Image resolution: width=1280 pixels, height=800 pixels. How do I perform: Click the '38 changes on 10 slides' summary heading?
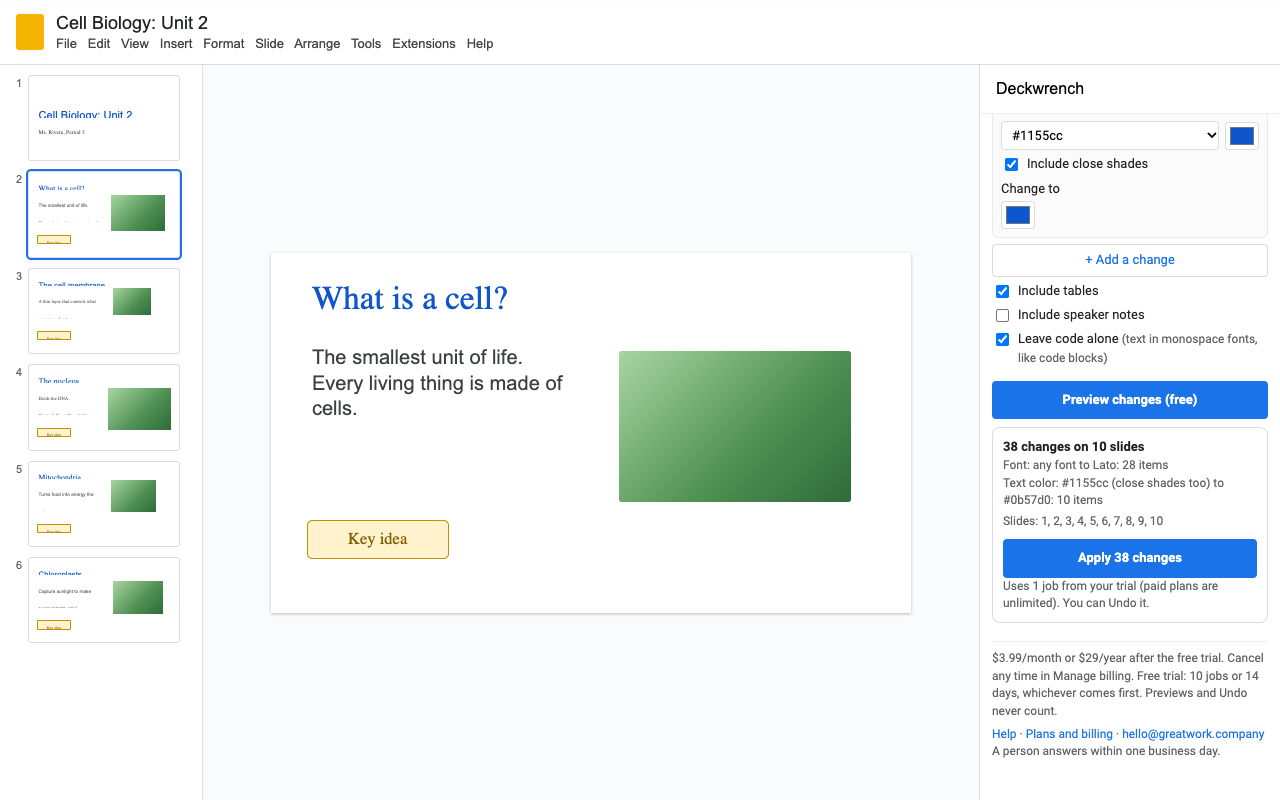click(1074, 447)
